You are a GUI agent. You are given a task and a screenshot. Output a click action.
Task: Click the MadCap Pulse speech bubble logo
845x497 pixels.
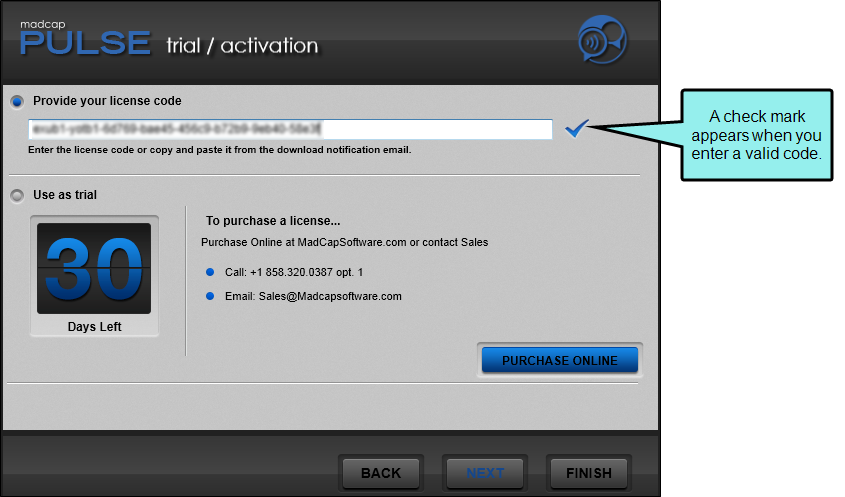[602, 42]
